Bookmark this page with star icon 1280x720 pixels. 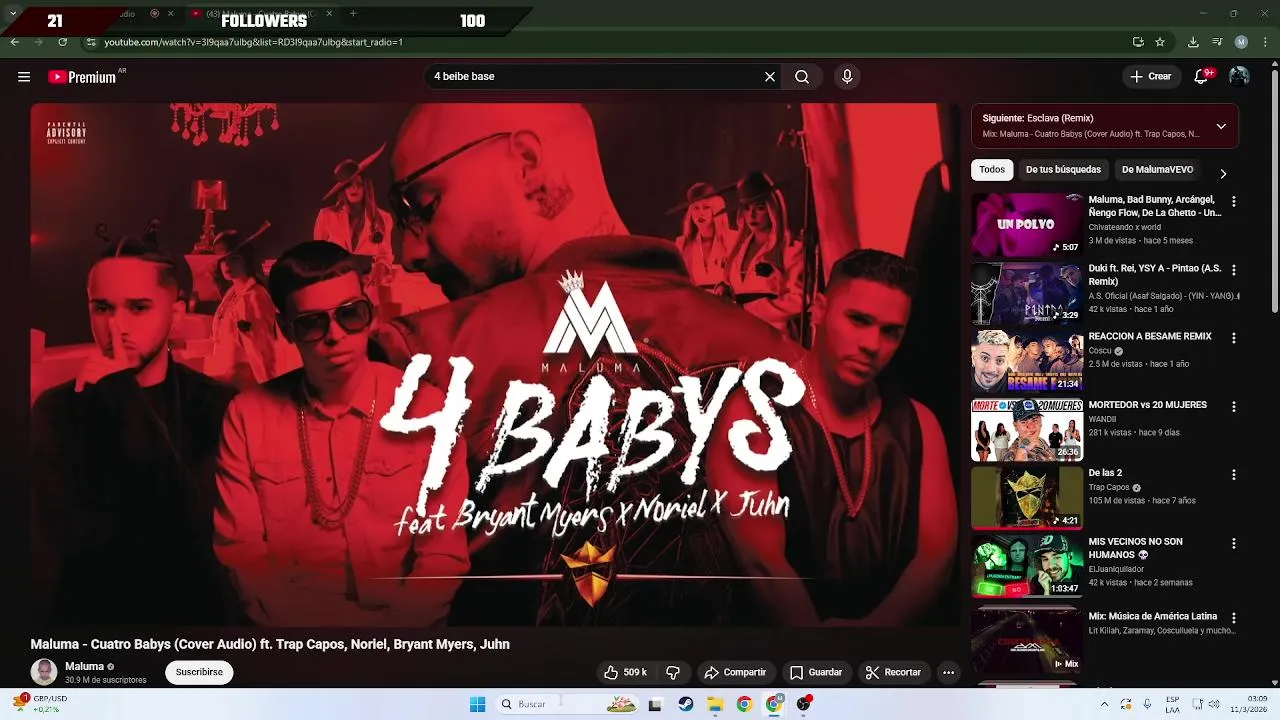point(1160,42)
